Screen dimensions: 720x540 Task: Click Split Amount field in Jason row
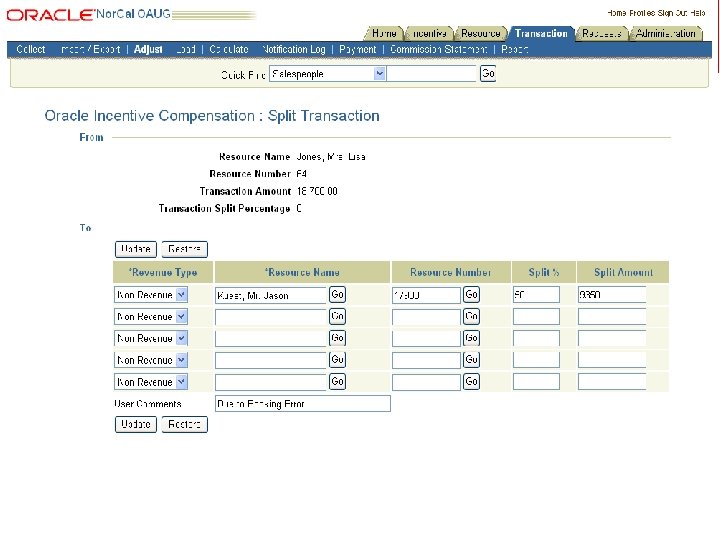click(x=612, y=295)
